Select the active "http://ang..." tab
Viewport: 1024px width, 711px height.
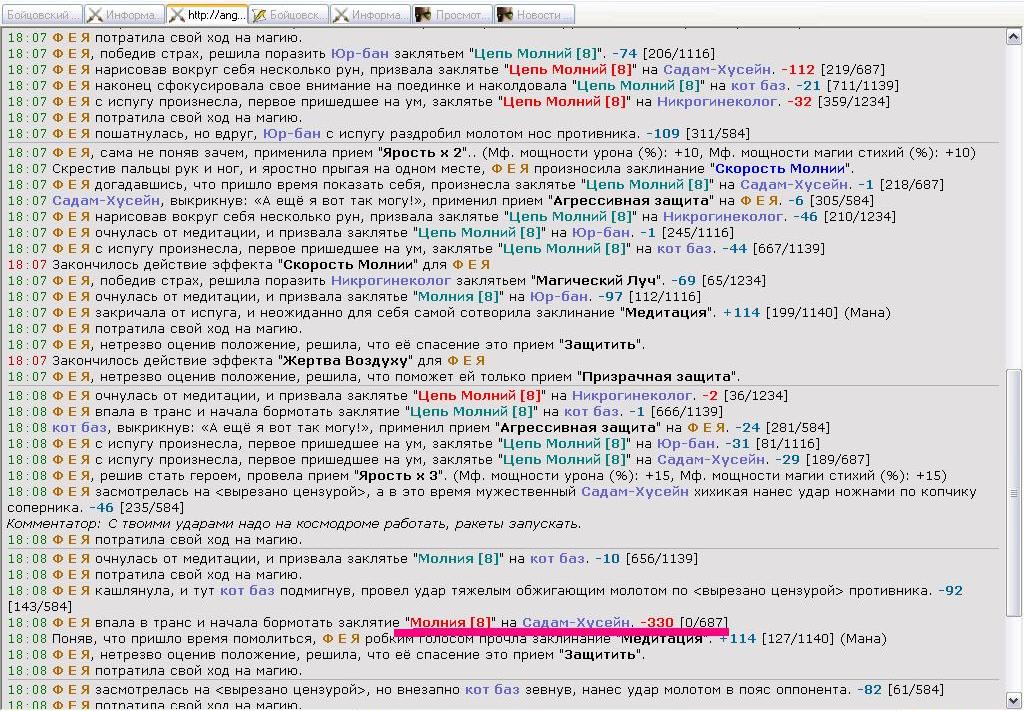207,14
